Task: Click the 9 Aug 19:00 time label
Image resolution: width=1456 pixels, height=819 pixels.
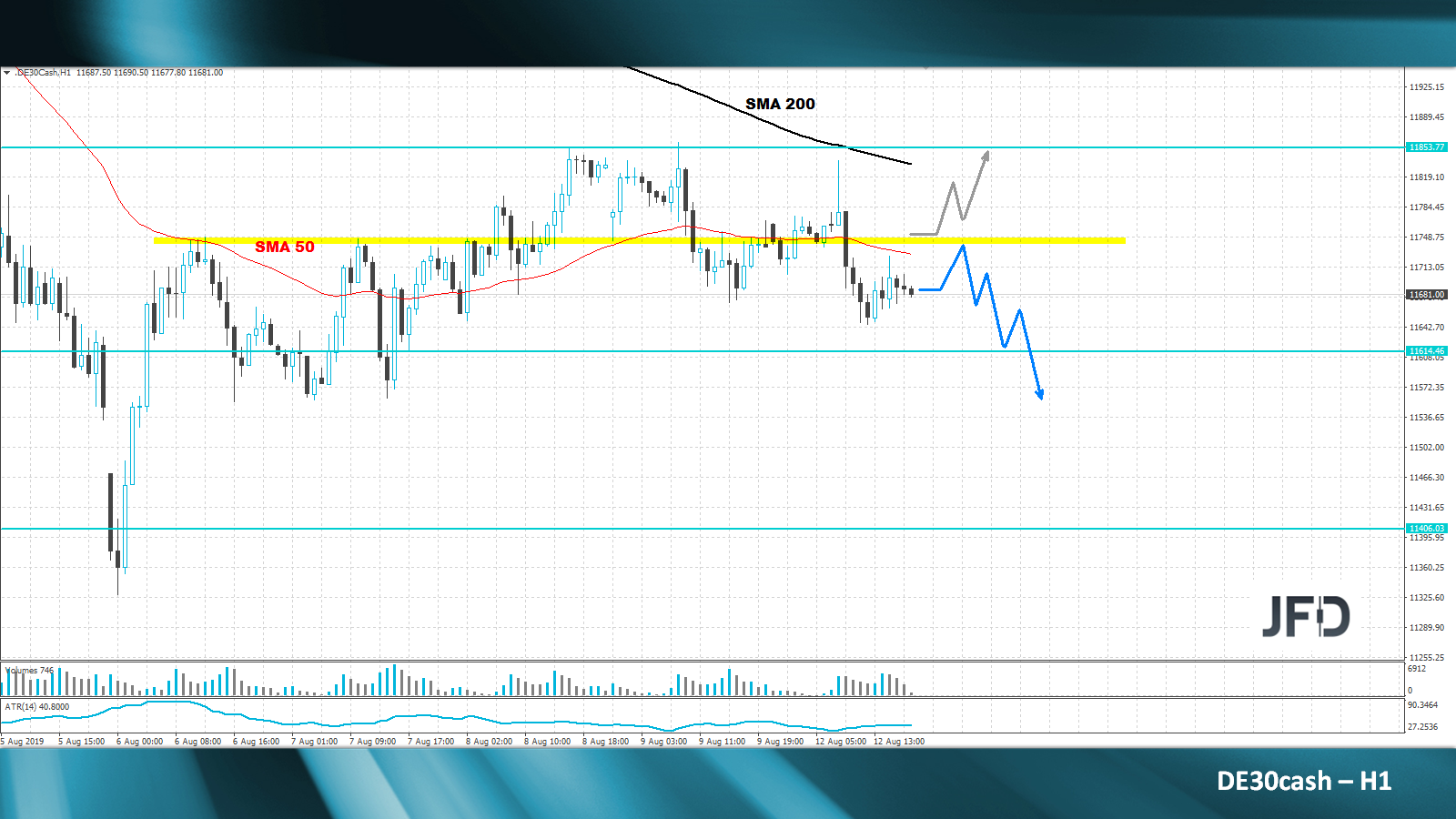Action: pyautogui.click(x=781, y=742)
